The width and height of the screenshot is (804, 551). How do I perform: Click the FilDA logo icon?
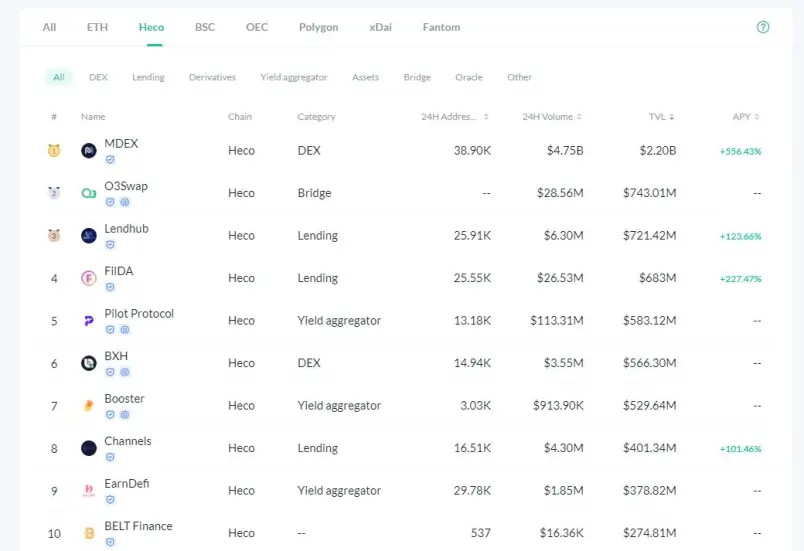click(89, 278)
